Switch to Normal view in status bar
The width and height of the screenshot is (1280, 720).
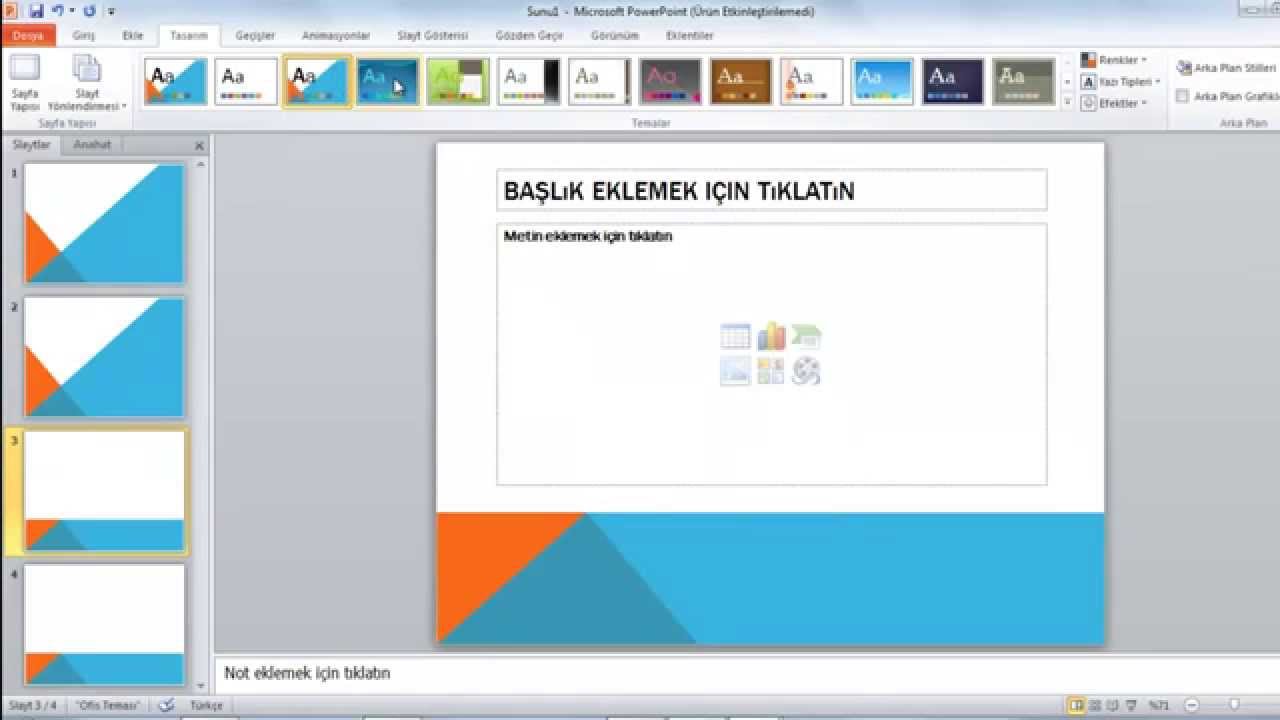click(x=1076, y=705)
